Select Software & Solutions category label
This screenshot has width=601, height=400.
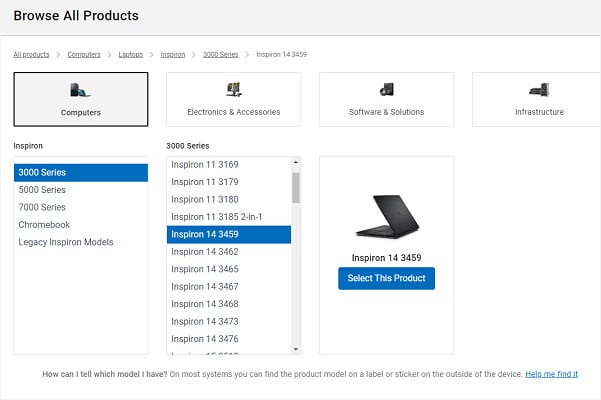pyautogui.click(x=386, y=112)
